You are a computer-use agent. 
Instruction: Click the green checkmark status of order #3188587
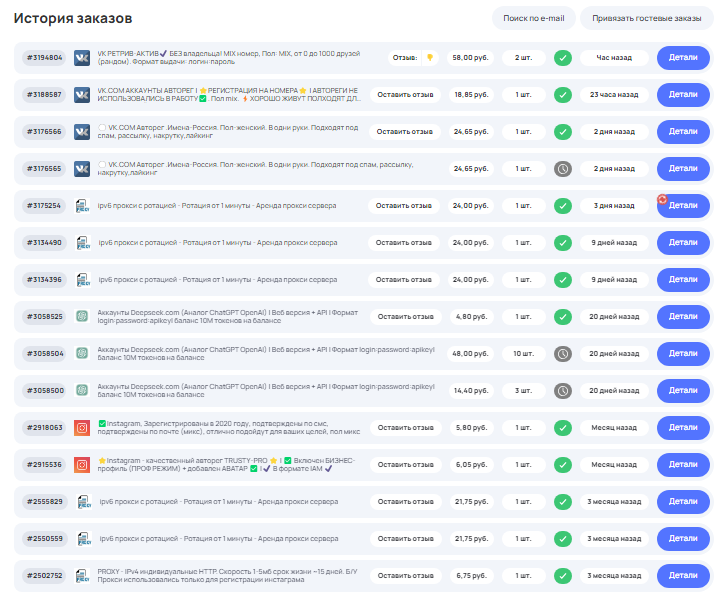click(563, 95)
